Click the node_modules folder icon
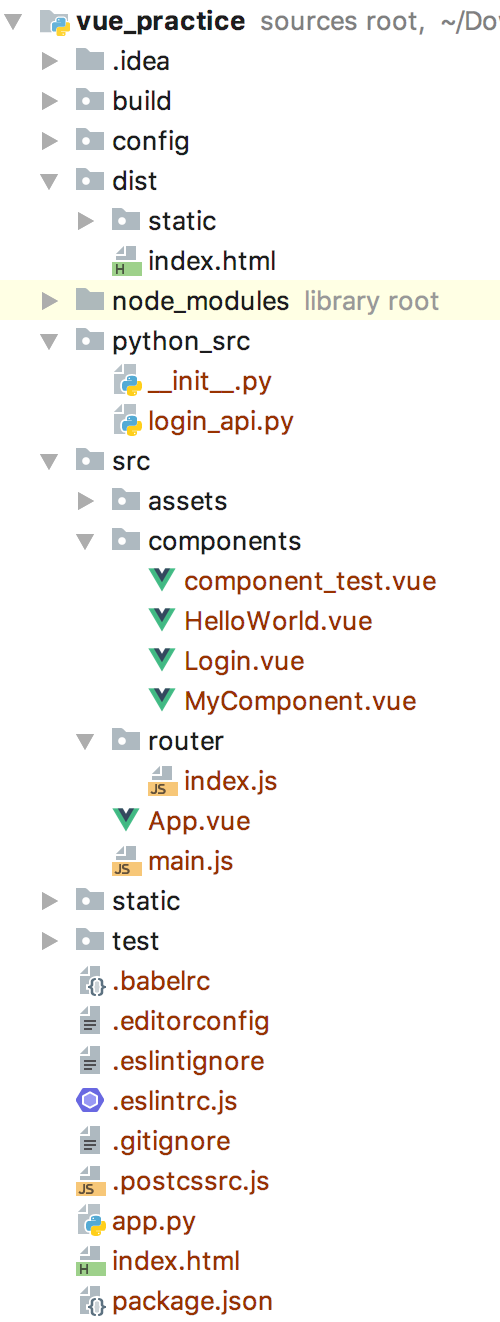The image size is (500, 1322). tap(91, 300)
